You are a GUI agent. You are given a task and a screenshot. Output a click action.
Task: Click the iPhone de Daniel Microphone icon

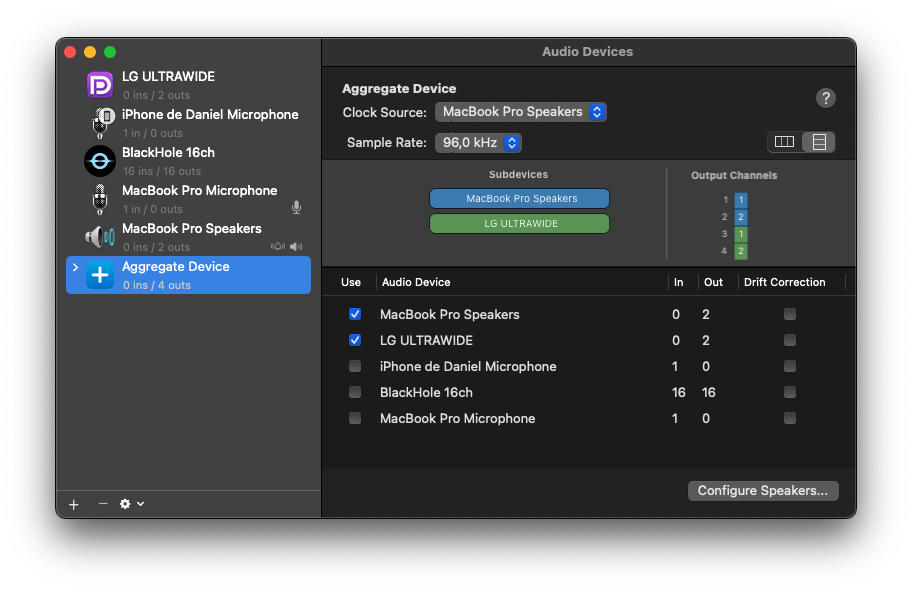102,123
